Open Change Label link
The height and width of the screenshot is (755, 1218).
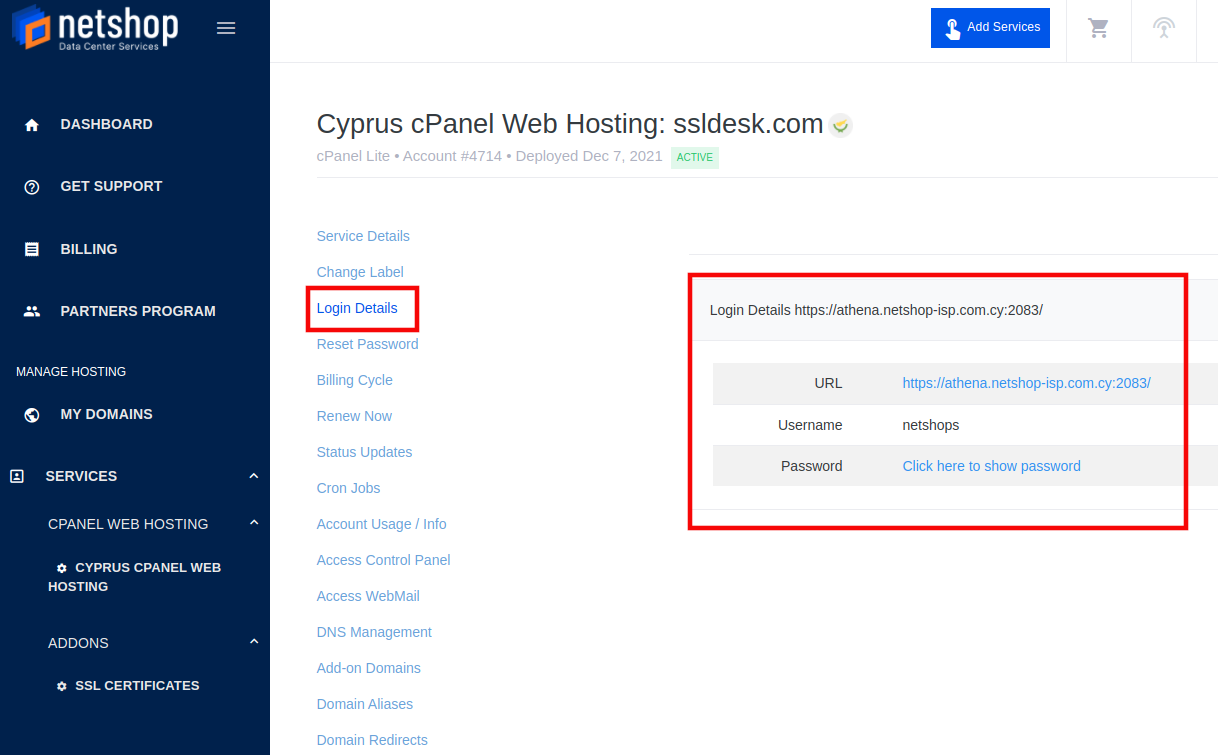360,272
